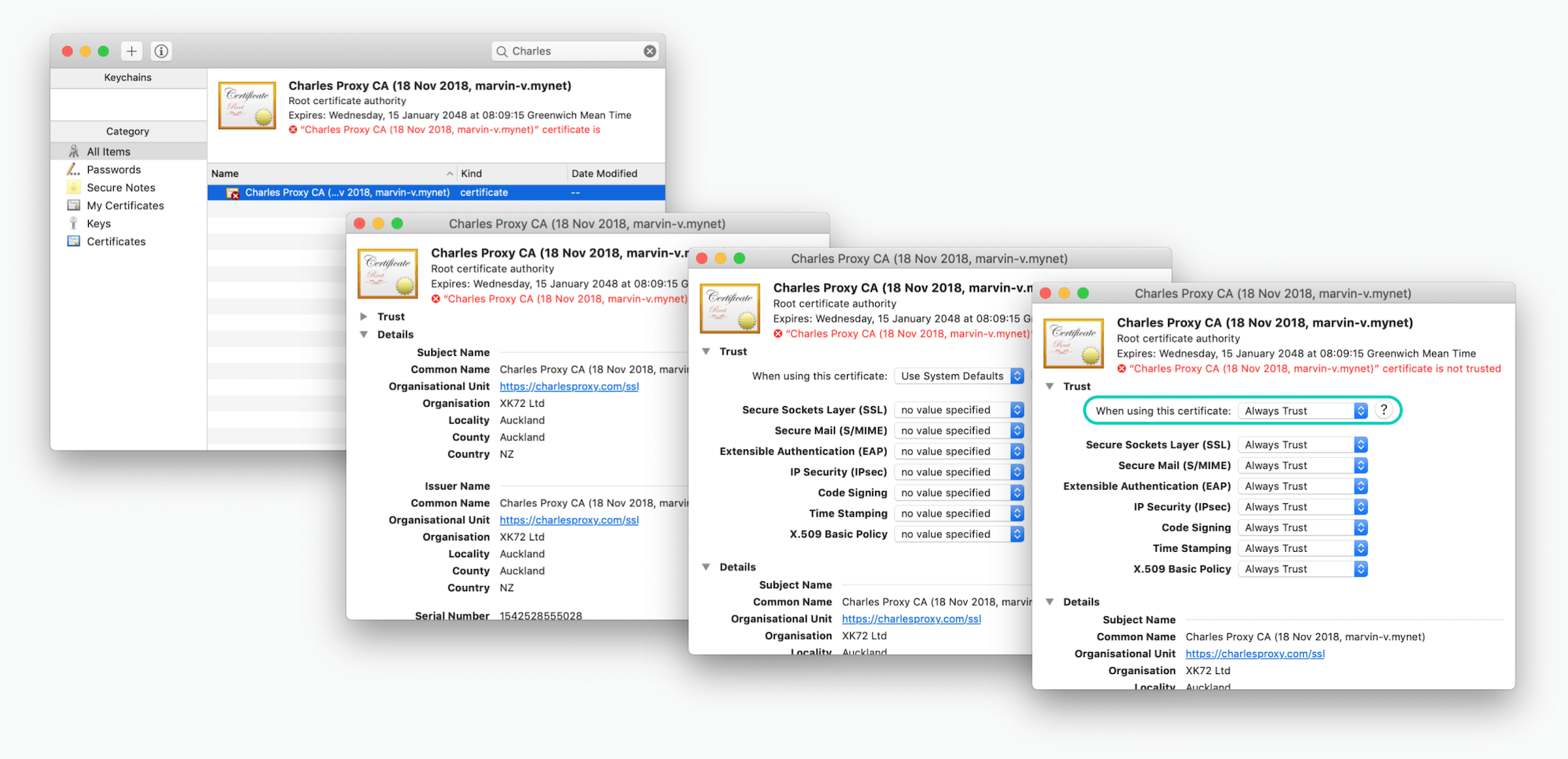Open X.509 Basic Policy 'no value specified' dropdown
1568x759 pixels.
[959, 534]
